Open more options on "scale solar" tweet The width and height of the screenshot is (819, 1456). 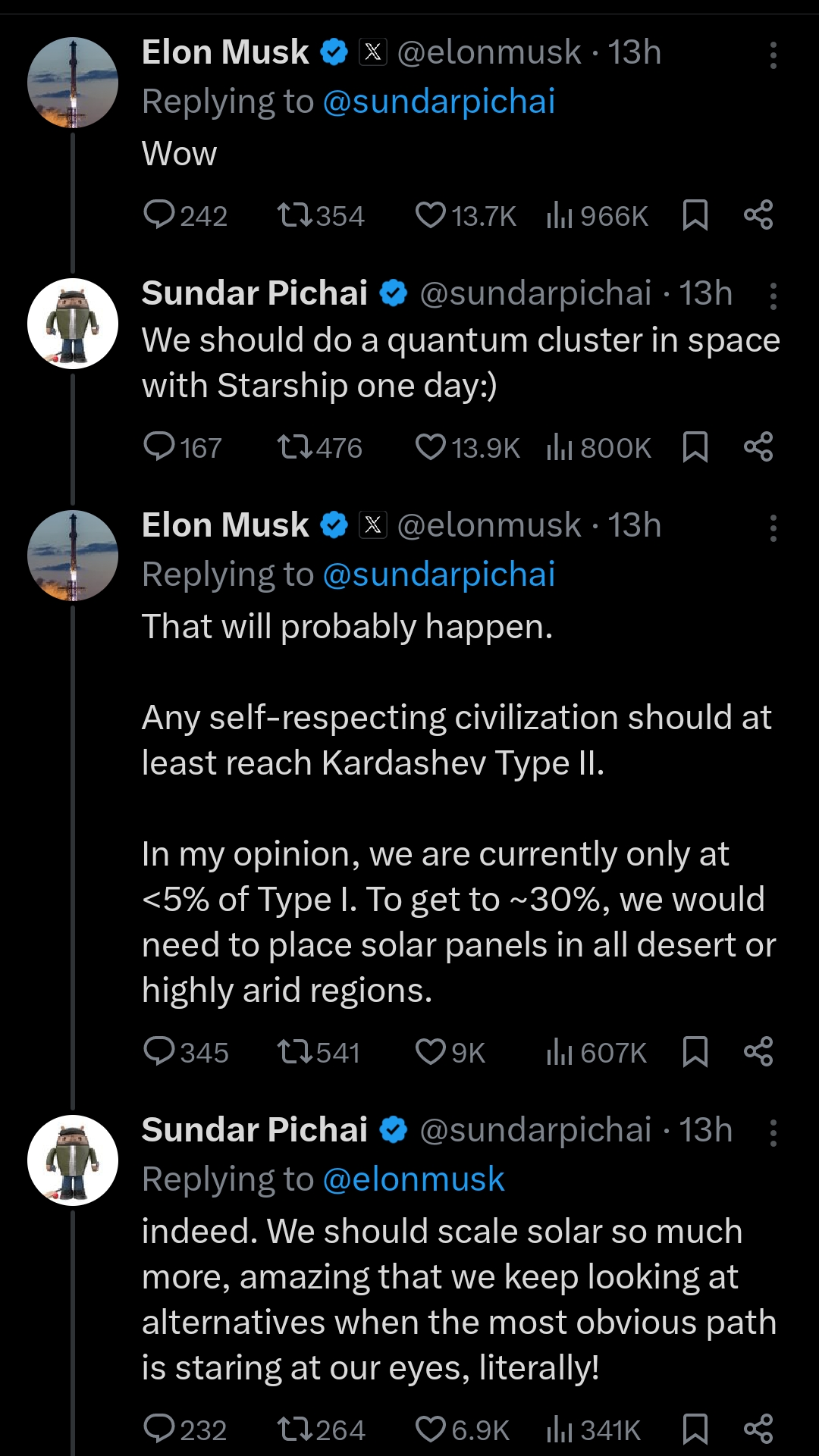[773, 1133]
